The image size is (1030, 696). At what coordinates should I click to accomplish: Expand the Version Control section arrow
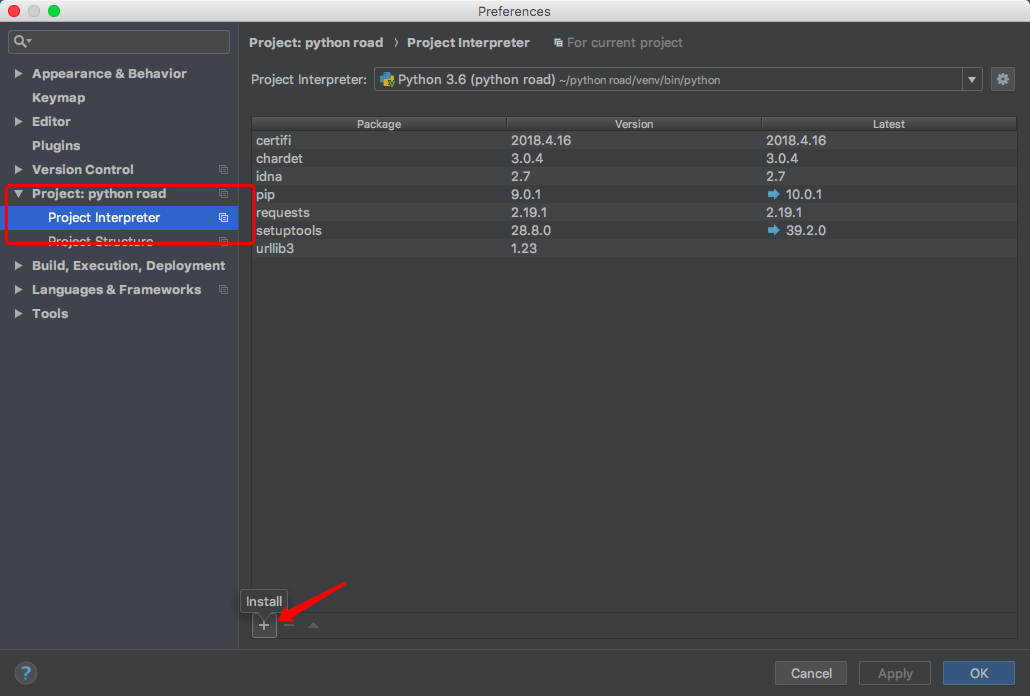click(x=18, y=169)
